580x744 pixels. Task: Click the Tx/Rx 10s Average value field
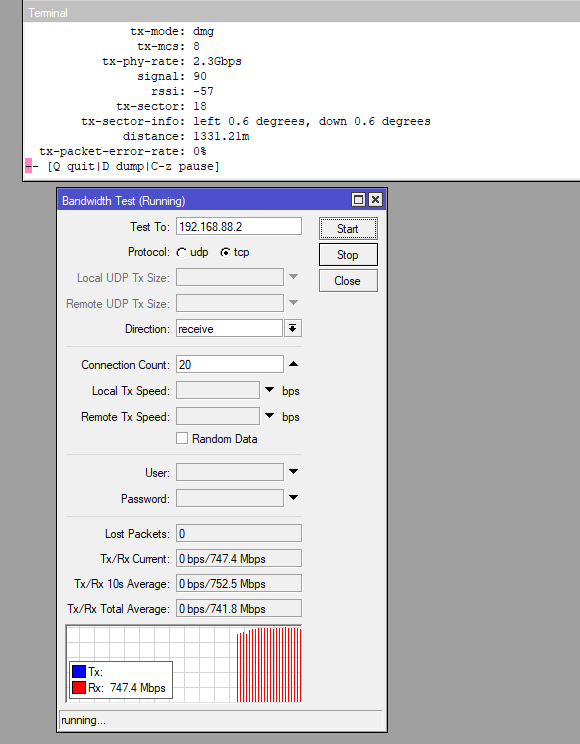pyautogui.click(x=239, y=584)
